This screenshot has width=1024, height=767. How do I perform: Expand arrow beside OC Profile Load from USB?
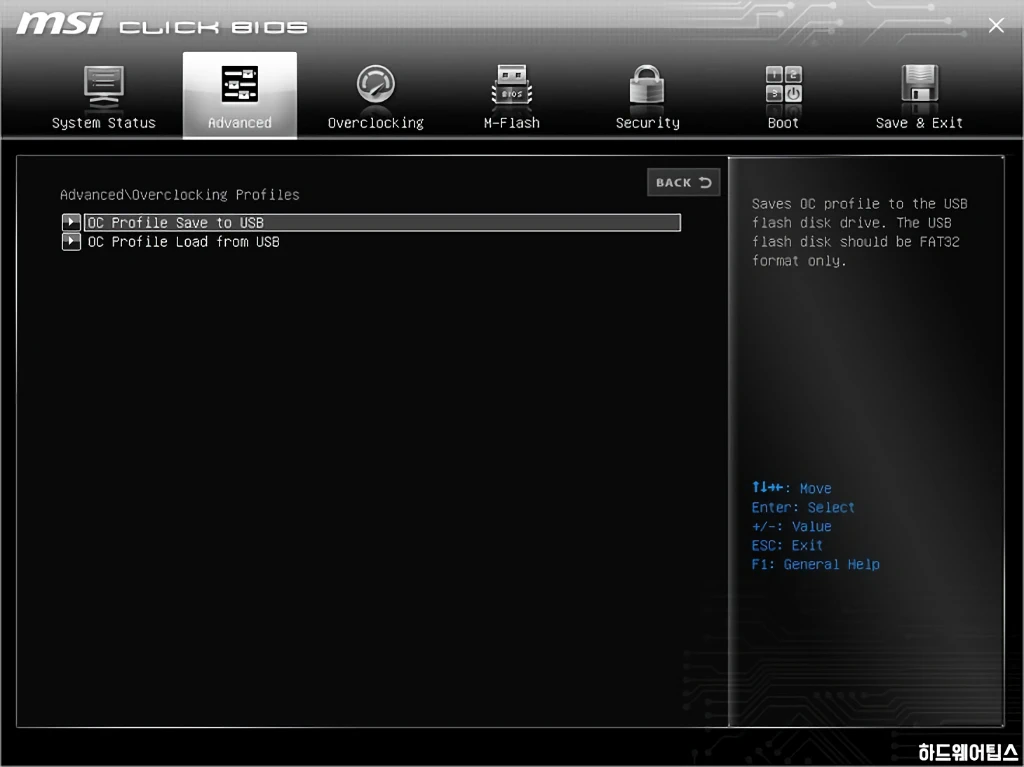tap(71, 242)
